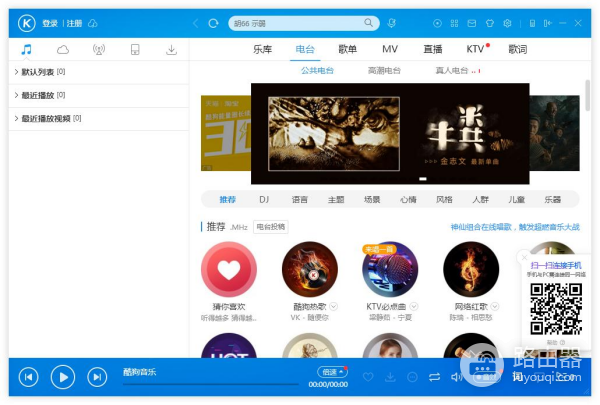
Task: Expand the KTV必点曲 dropdown arrow
Action: point(414,306)
